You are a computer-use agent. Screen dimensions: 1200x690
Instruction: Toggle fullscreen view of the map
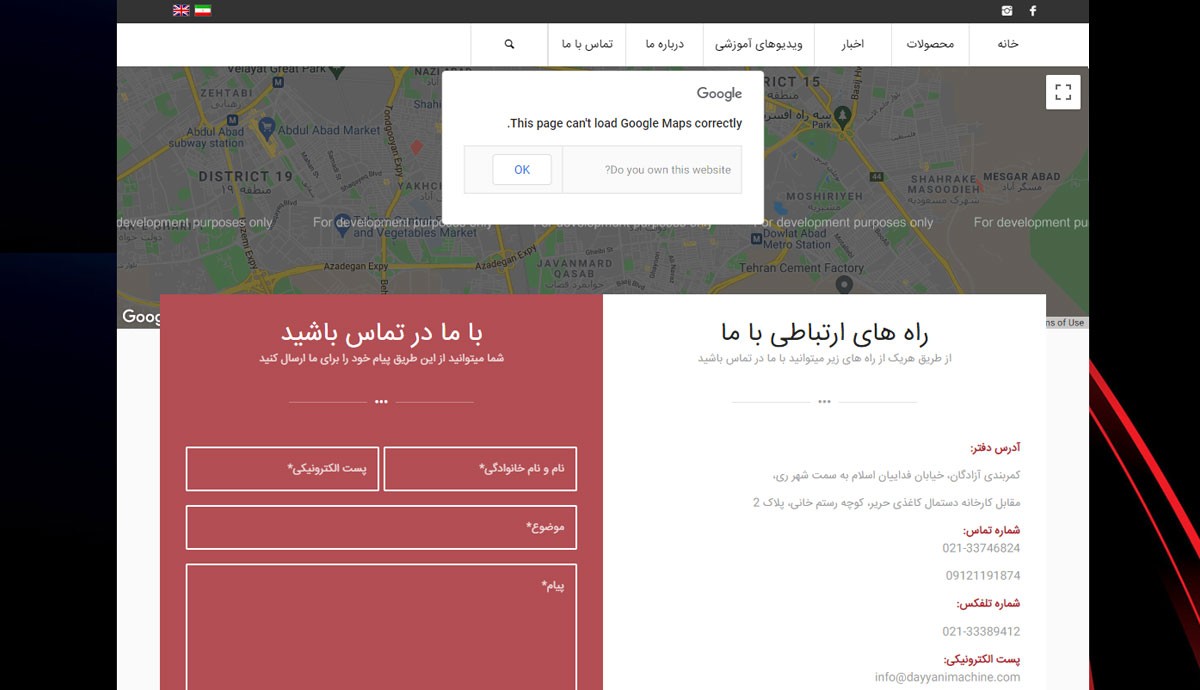[x=1063, y=92]
